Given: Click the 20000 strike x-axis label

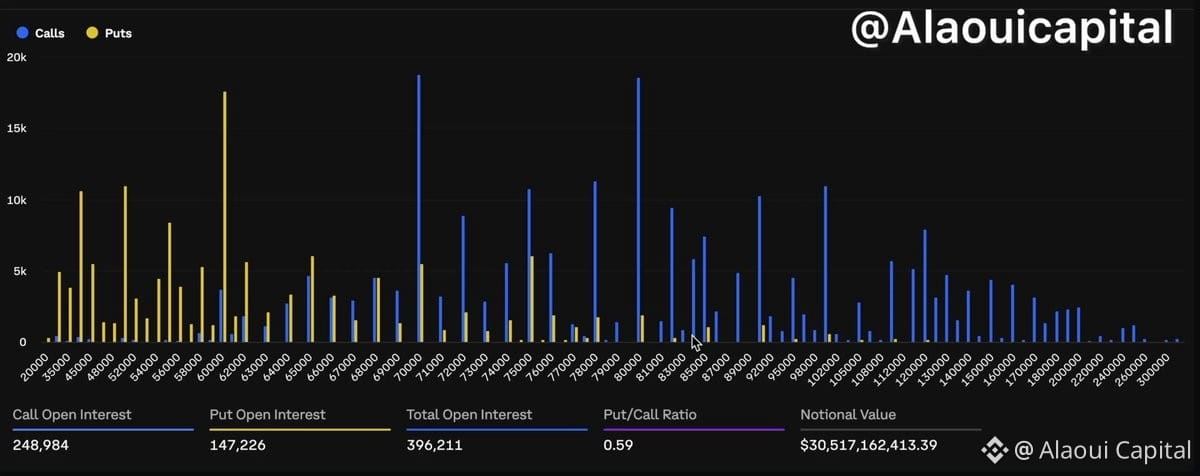Looking at the screenshot, I should [x=37, y=368].
